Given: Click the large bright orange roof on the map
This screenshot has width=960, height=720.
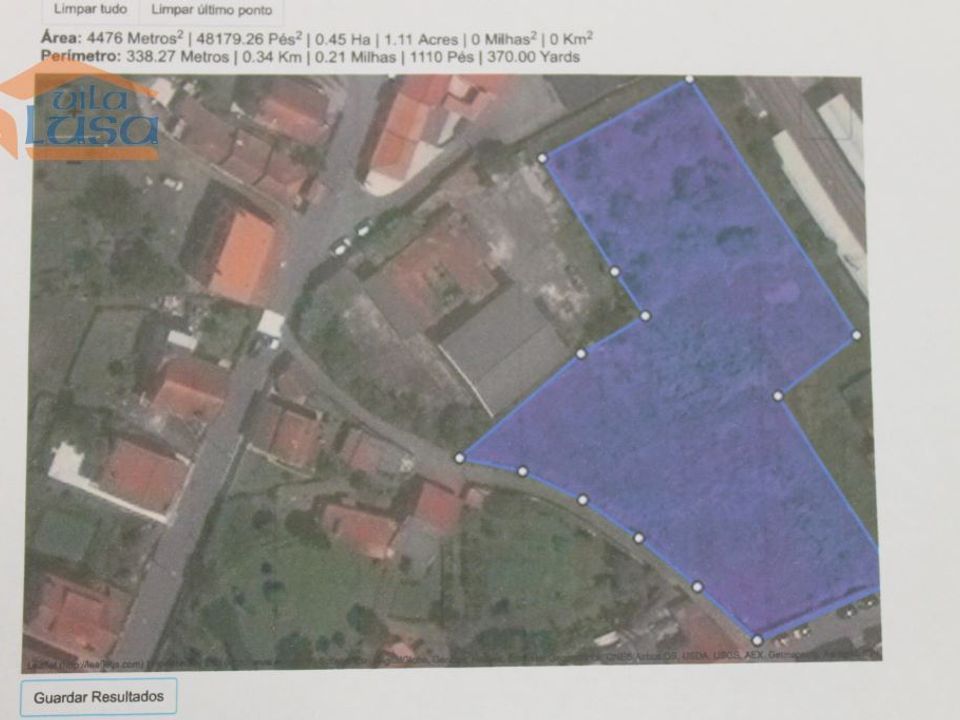Looking at the screenshot, I should coord(241,256).
